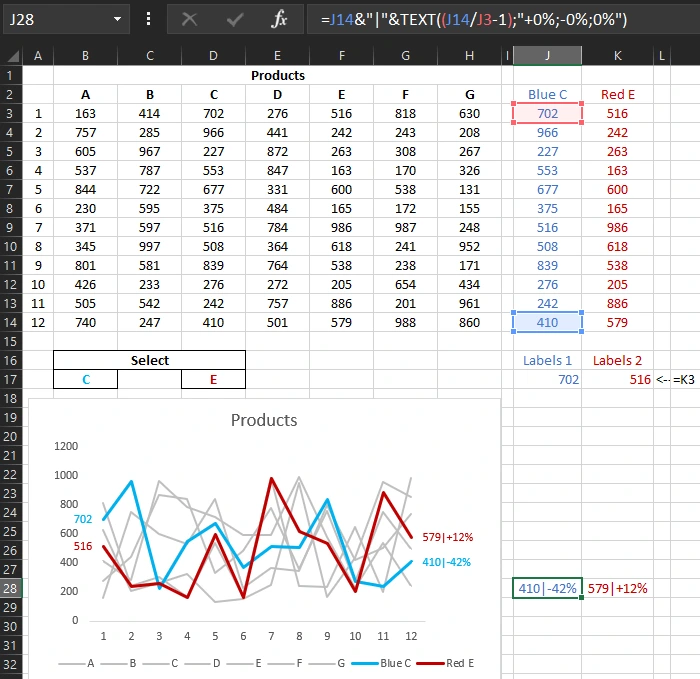Image resolution: width=700 pixels, height=679 pixels.
Task: Select cell K9 containing red 986
Action: (617, 228)
